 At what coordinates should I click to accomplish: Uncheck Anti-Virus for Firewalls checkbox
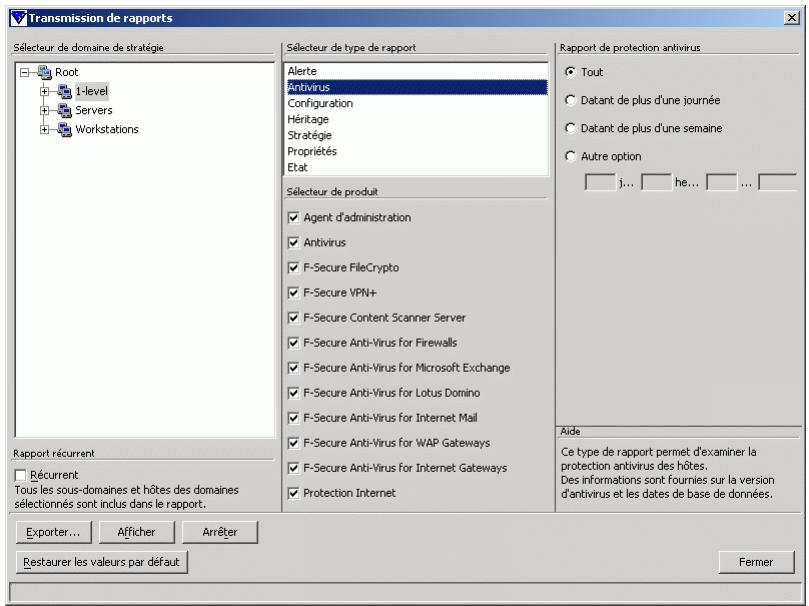coord(294,343)
